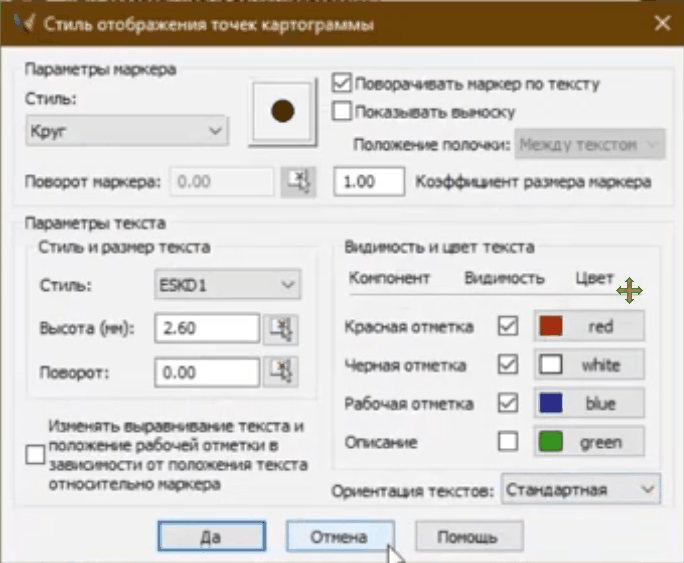
Task: Pick the red color for Красная отметка
Action: click(589, 327)
